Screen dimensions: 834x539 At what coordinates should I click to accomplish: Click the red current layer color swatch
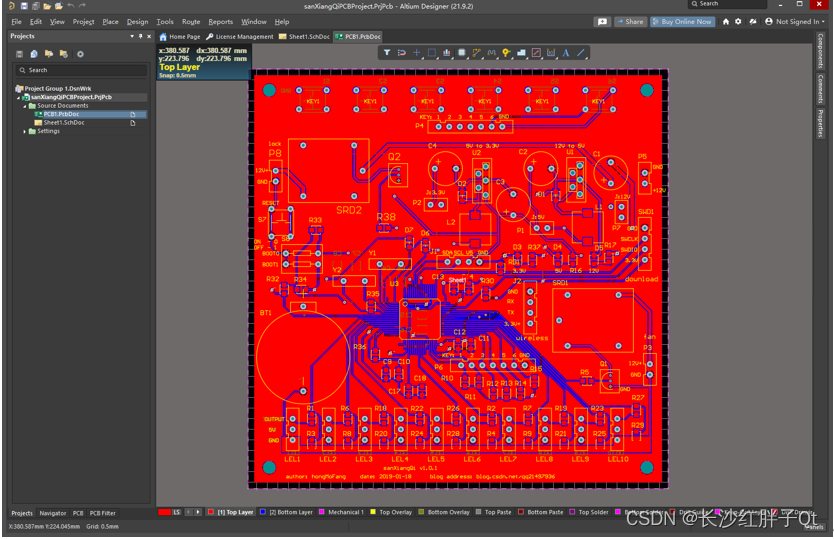click(x=164, y=512)
